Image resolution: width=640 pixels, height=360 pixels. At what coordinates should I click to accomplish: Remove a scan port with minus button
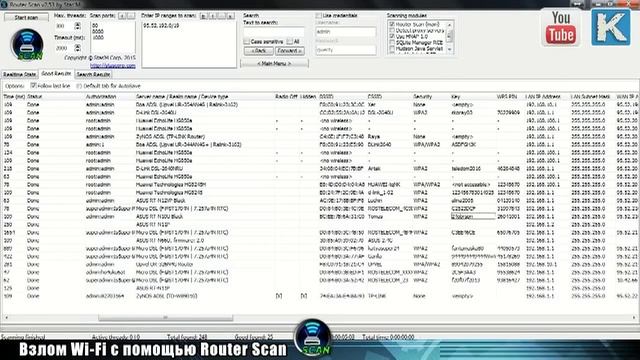pyautogui.click(x=131, y=16)
